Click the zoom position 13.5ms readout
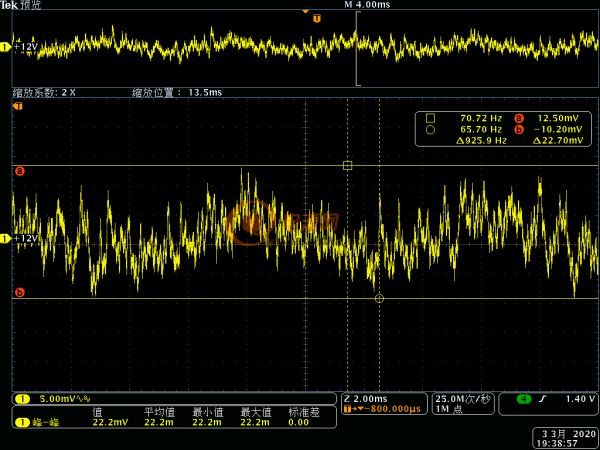Viewport: 600px width, 450px height. pos(177,93)
